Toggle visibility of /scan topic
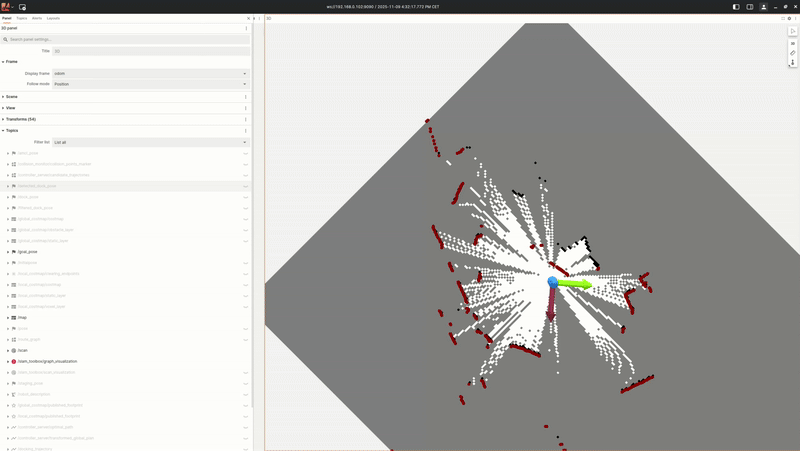This screenshot has width=800, height=451. [x=245, y=351]
